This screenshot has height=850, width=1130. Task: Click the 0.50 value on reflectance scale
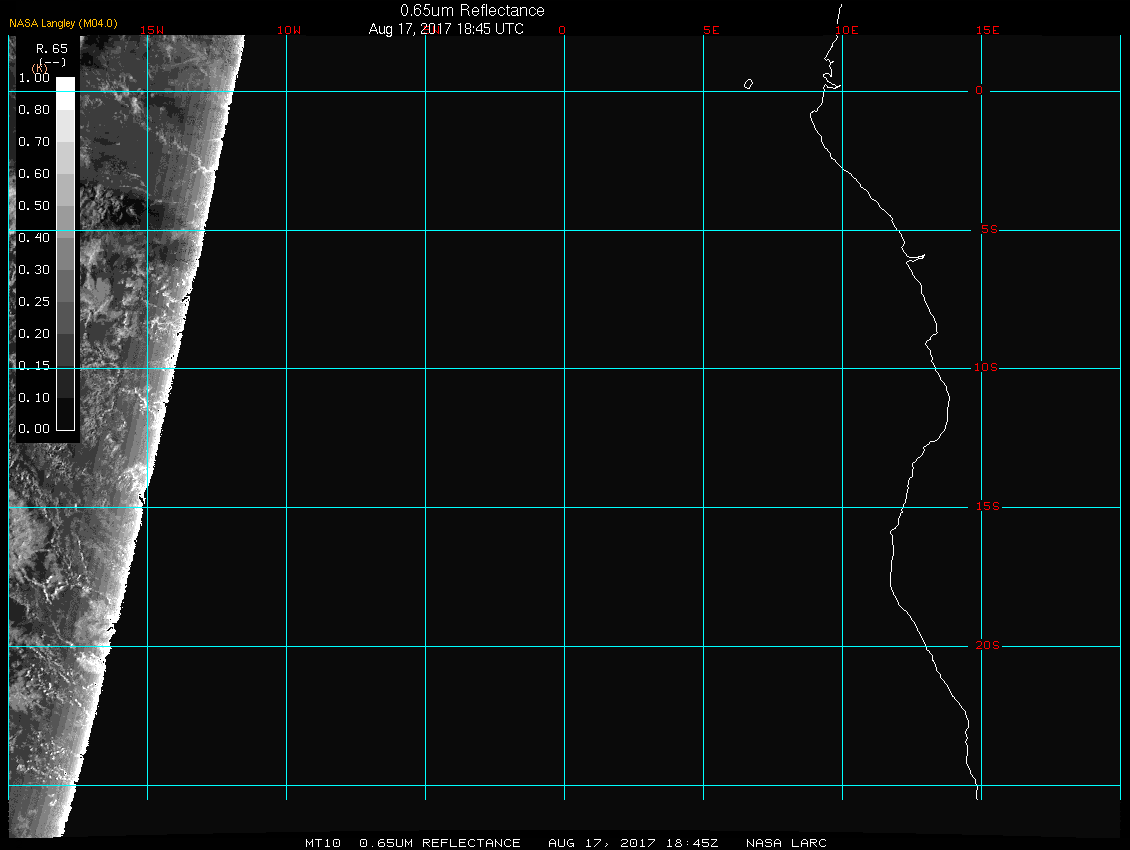(34, 206)
